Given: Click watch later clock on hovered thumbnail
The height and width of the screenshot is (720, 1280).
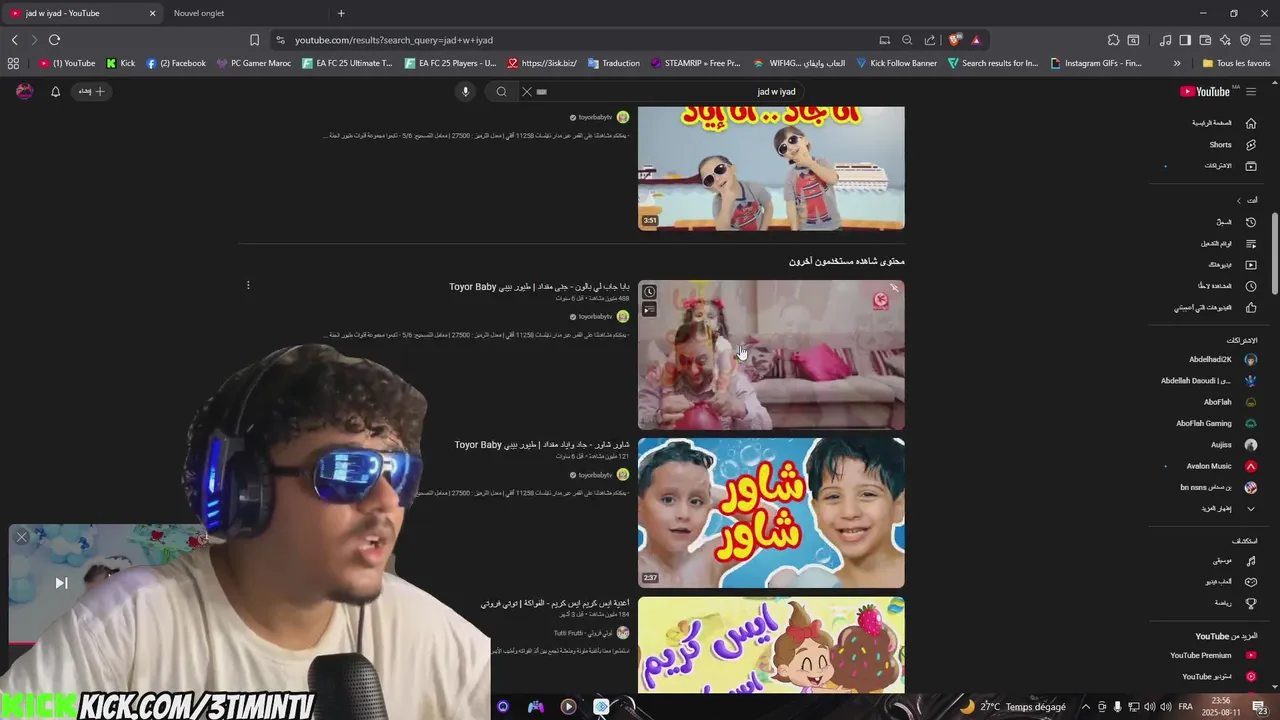Looking at the screenshot, I should coord(649,292).
